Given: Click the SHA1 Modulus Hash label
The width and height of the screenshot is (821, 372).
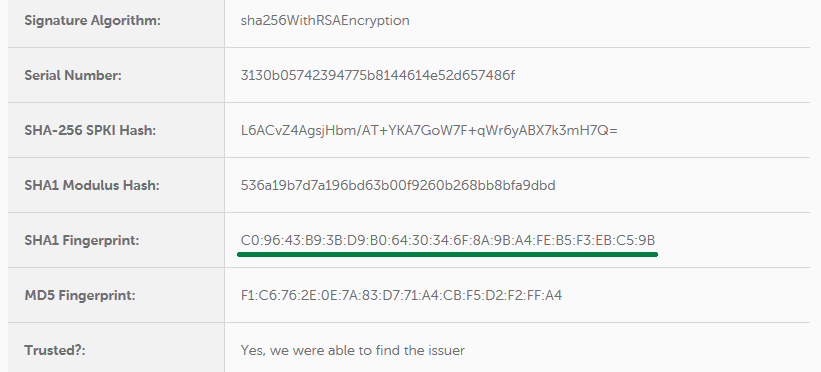Looking at the screenshot, I should coord(92,185).
